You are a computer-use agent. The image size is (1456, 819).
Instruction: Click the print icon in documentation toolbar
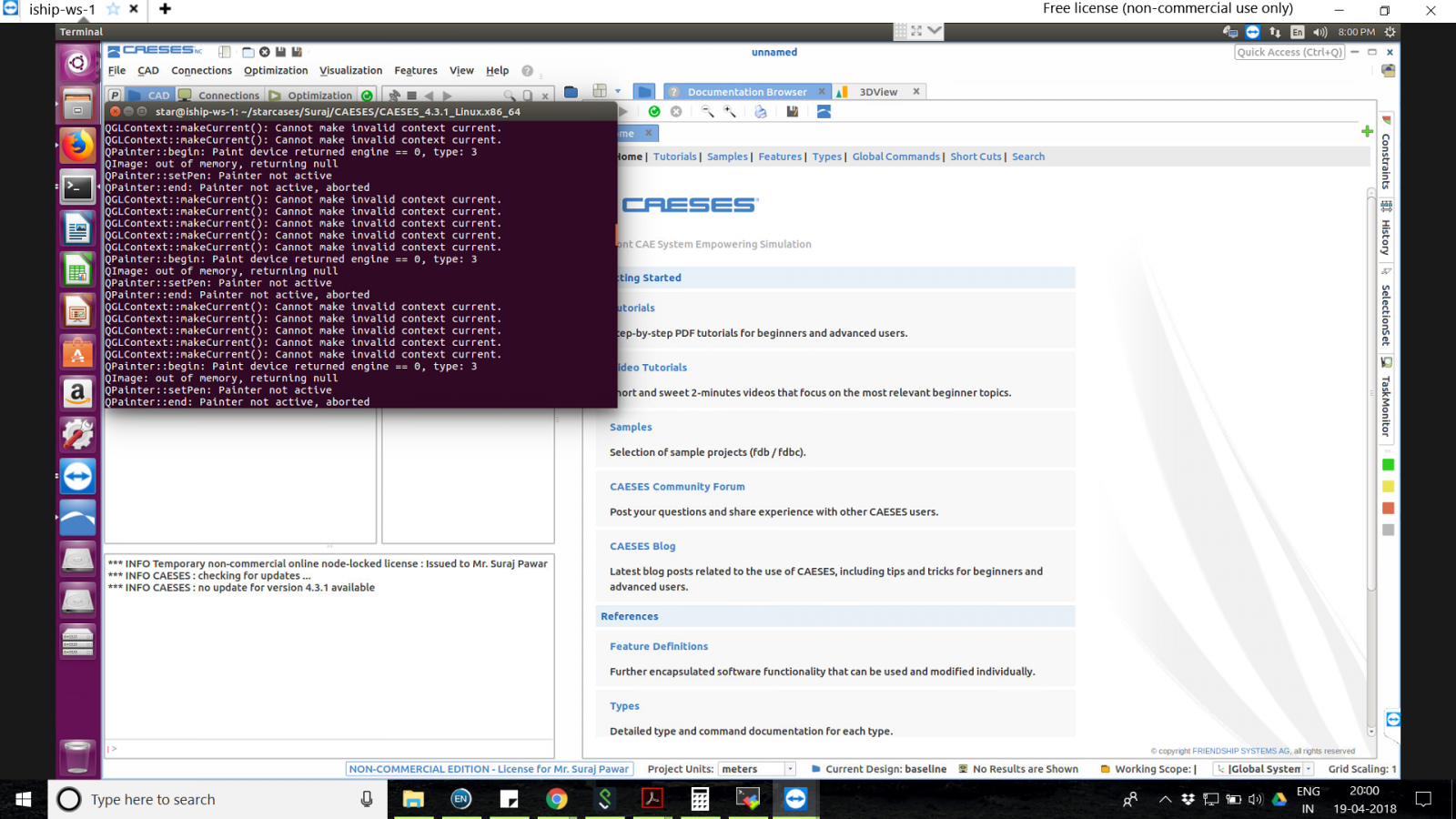click(761, 112)
